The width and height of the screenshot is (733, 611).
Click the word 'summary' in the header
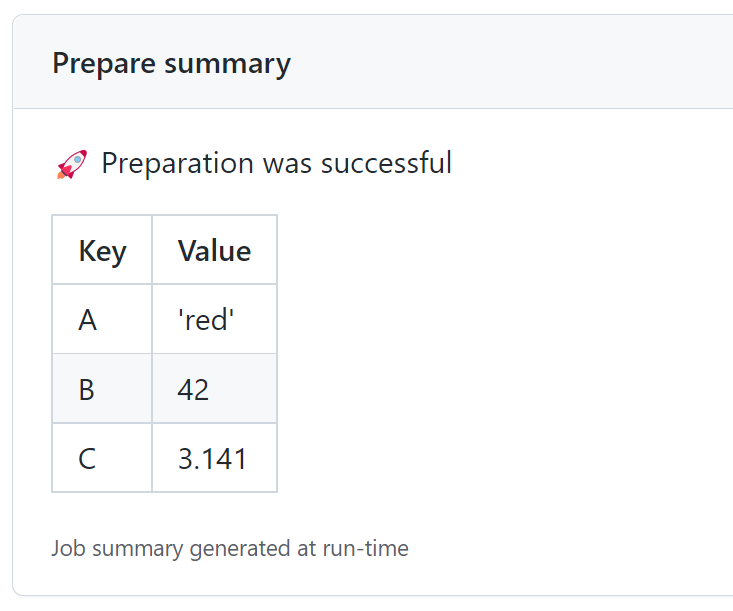[228, 65]
